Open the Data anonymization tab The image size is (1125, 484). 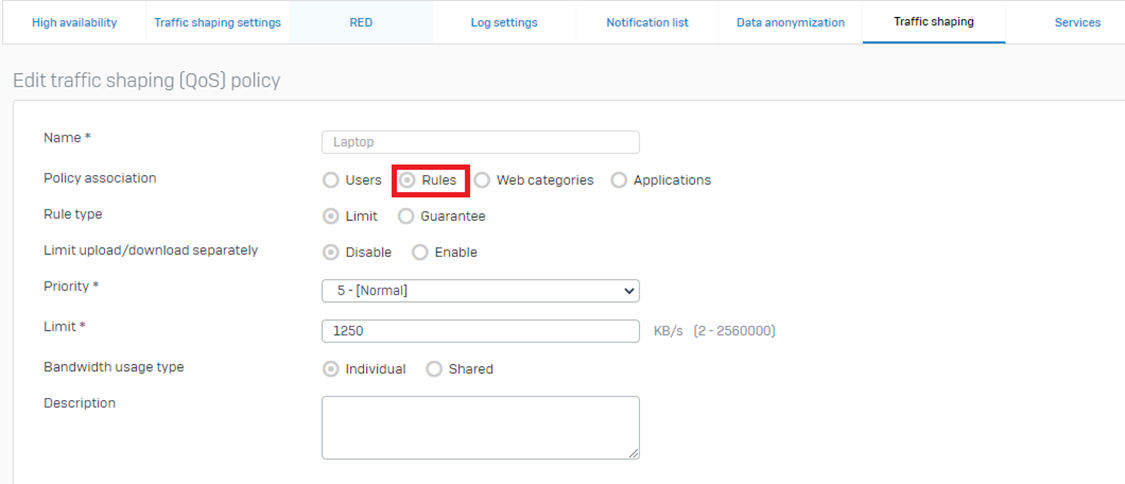click(790, 22)
